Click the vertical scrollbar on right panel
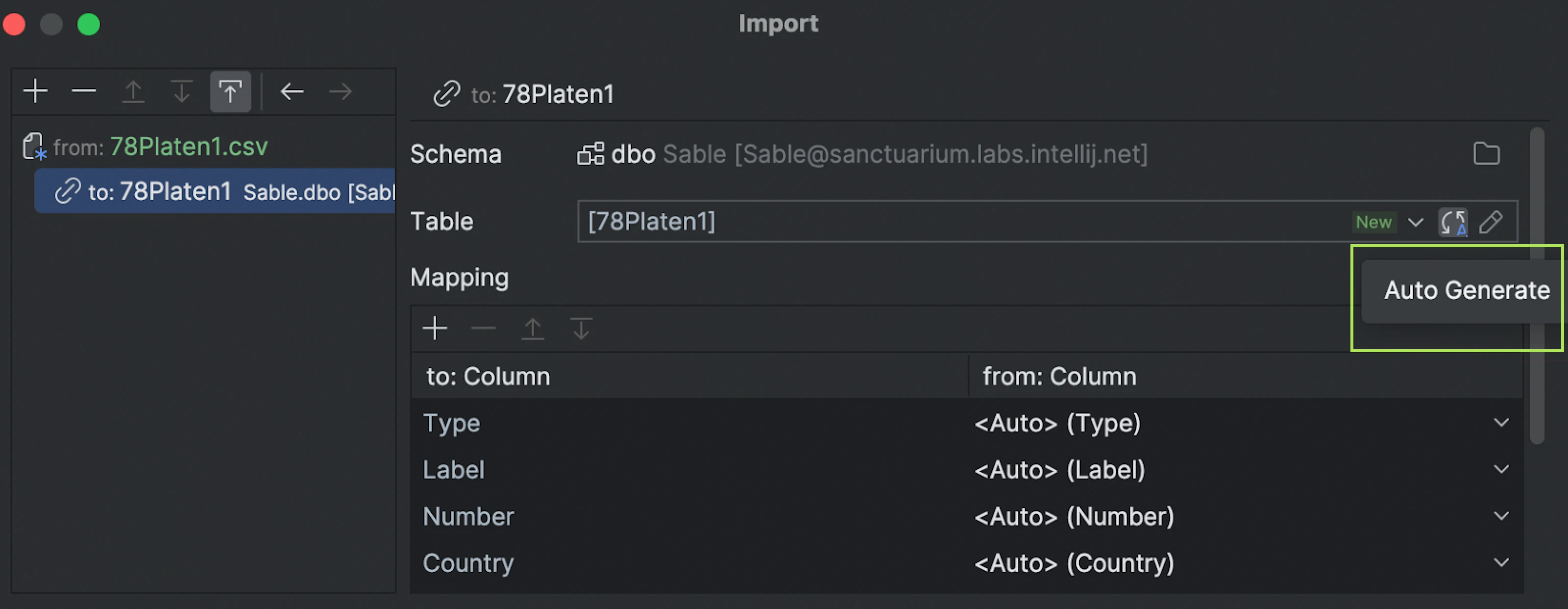The height and width of the screenshot is (609, 1568). point(1536,286)
